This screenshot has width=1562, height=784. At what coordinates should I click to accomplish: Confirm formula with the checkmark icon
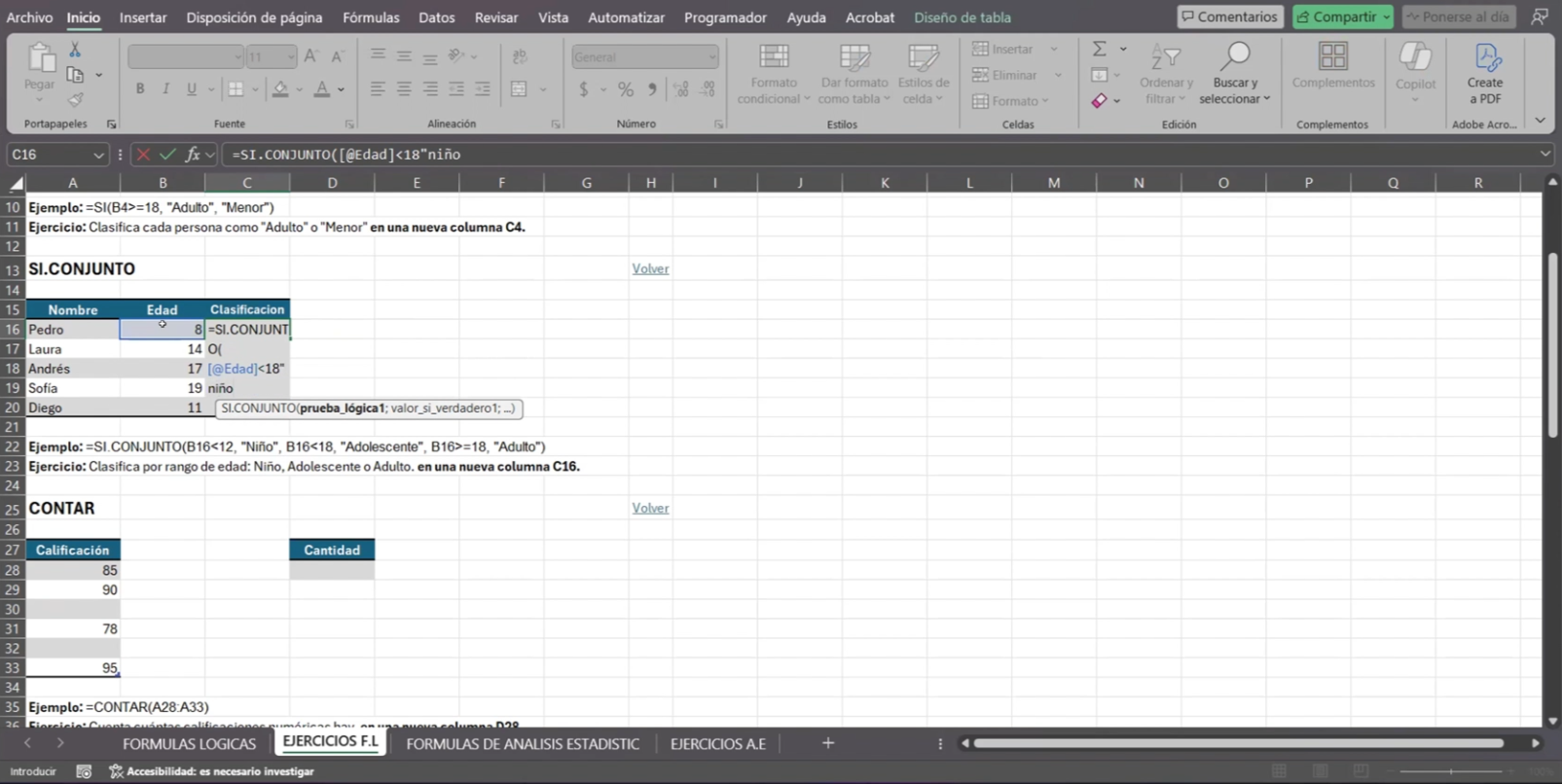tap(167, 155)
